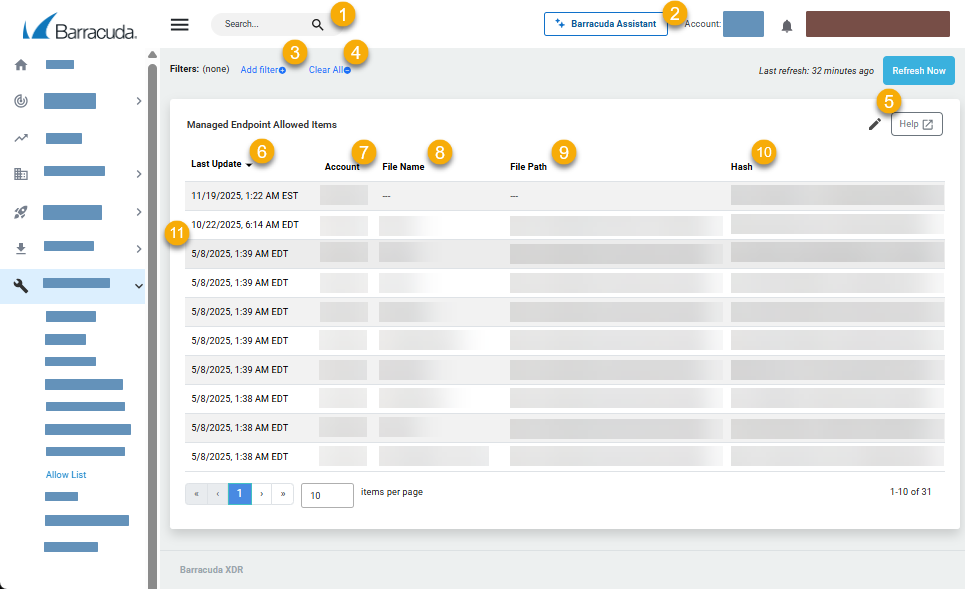Jump to the last page
This screenshot has width=965, height=589.
click(x=283, y=494)
